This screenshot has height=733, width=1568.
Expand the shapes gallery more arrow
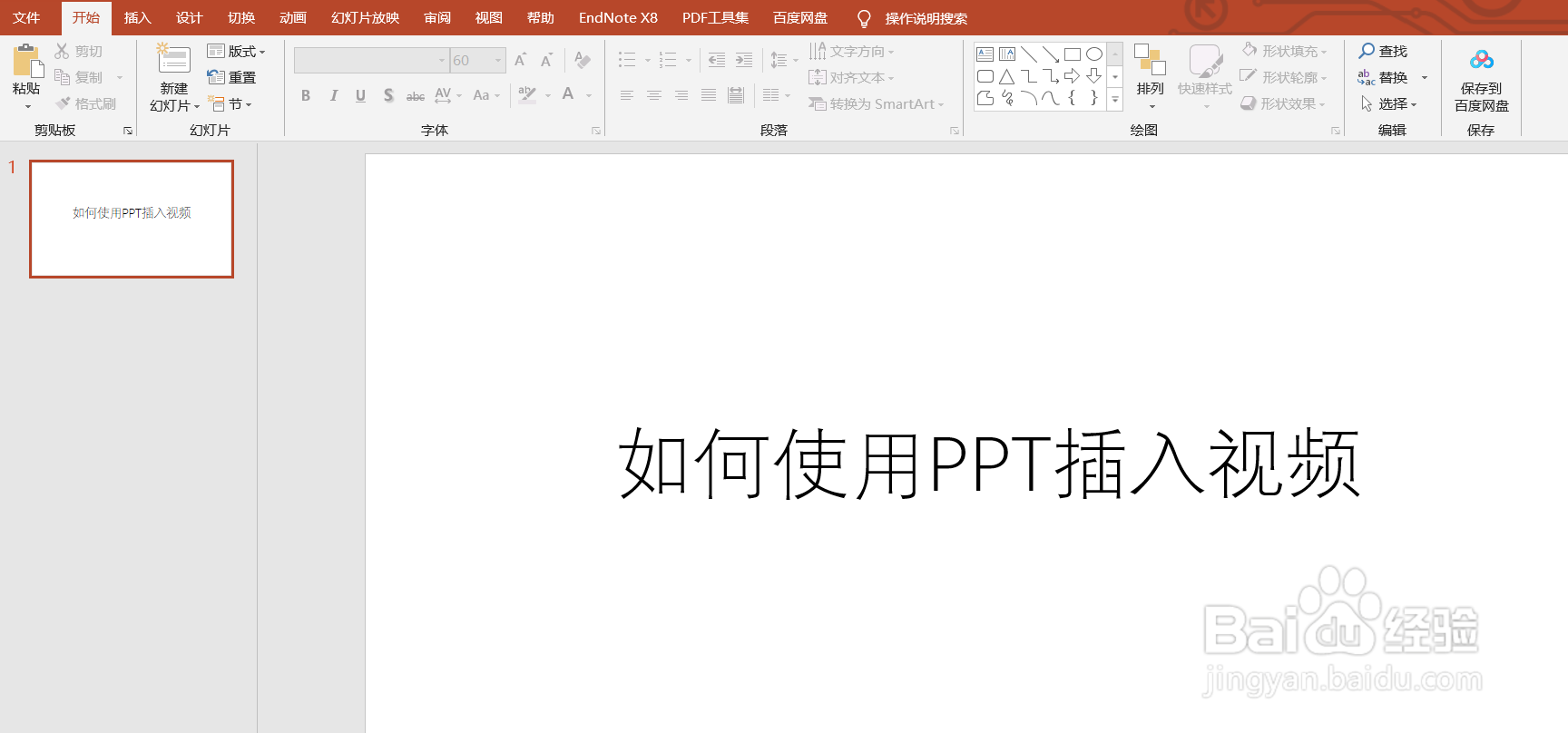pos(1115,99)
